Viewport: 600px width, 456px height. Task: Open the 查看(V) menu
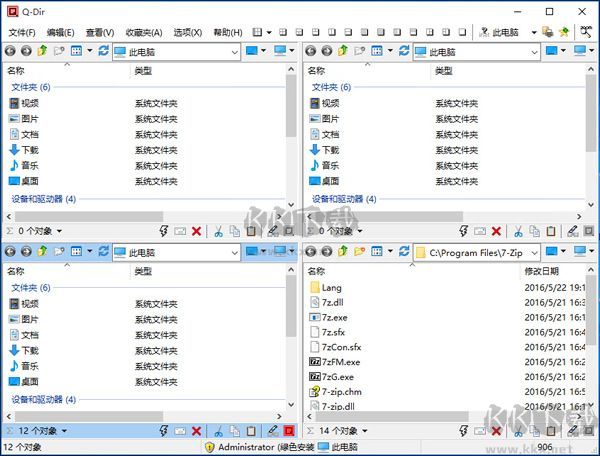100,33
